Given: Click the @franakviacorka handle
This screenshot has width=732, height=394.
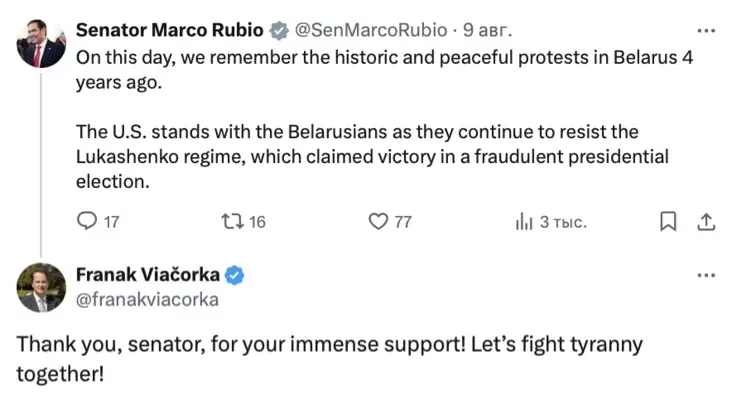Looking at the screenshot, I should [147, 299].
